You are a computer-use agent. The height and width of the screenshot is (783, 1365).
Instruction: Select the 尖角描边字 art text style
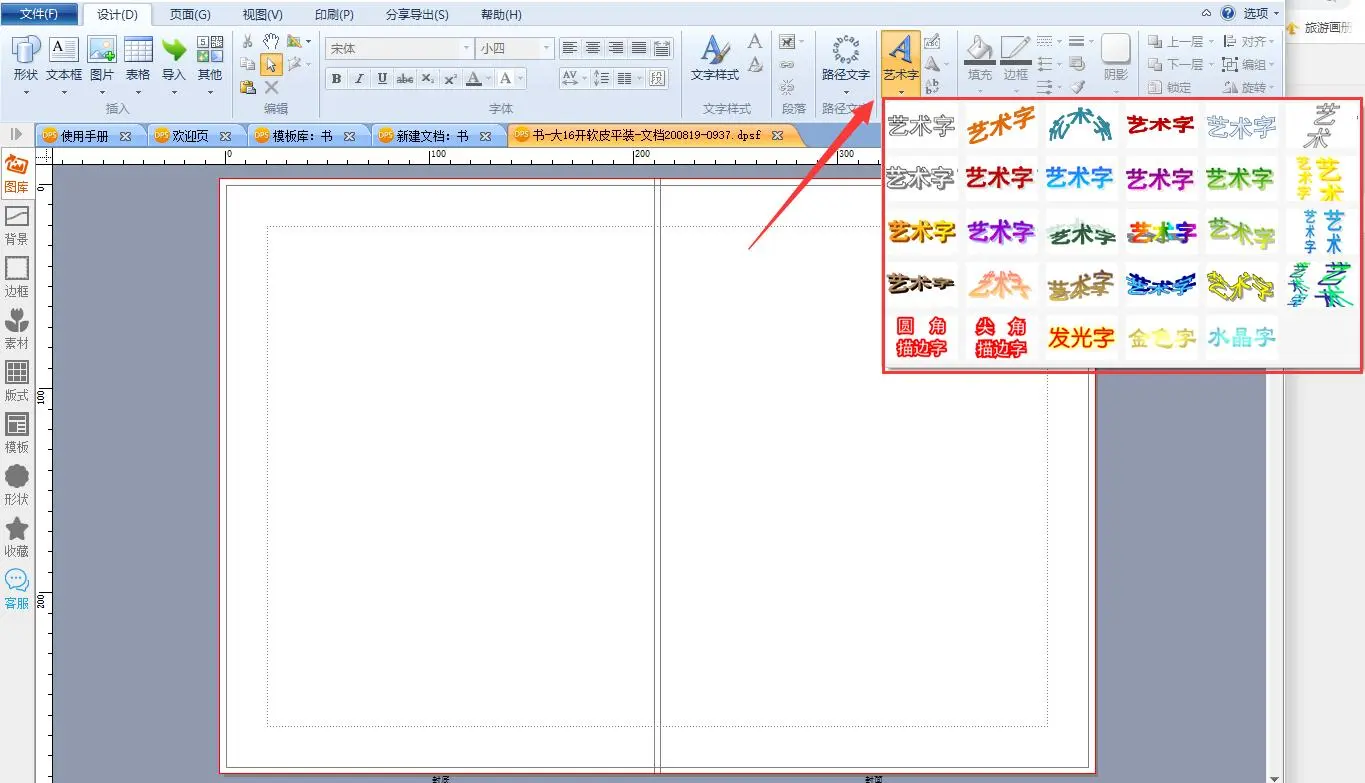click(x=1001, y=338)
